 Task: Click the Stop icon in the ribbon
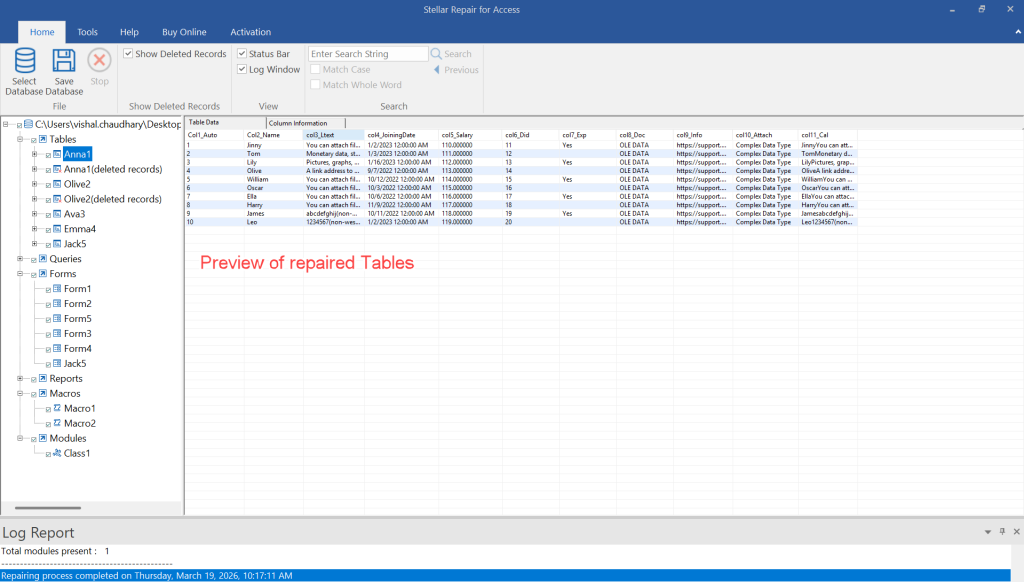pos(98,60)
